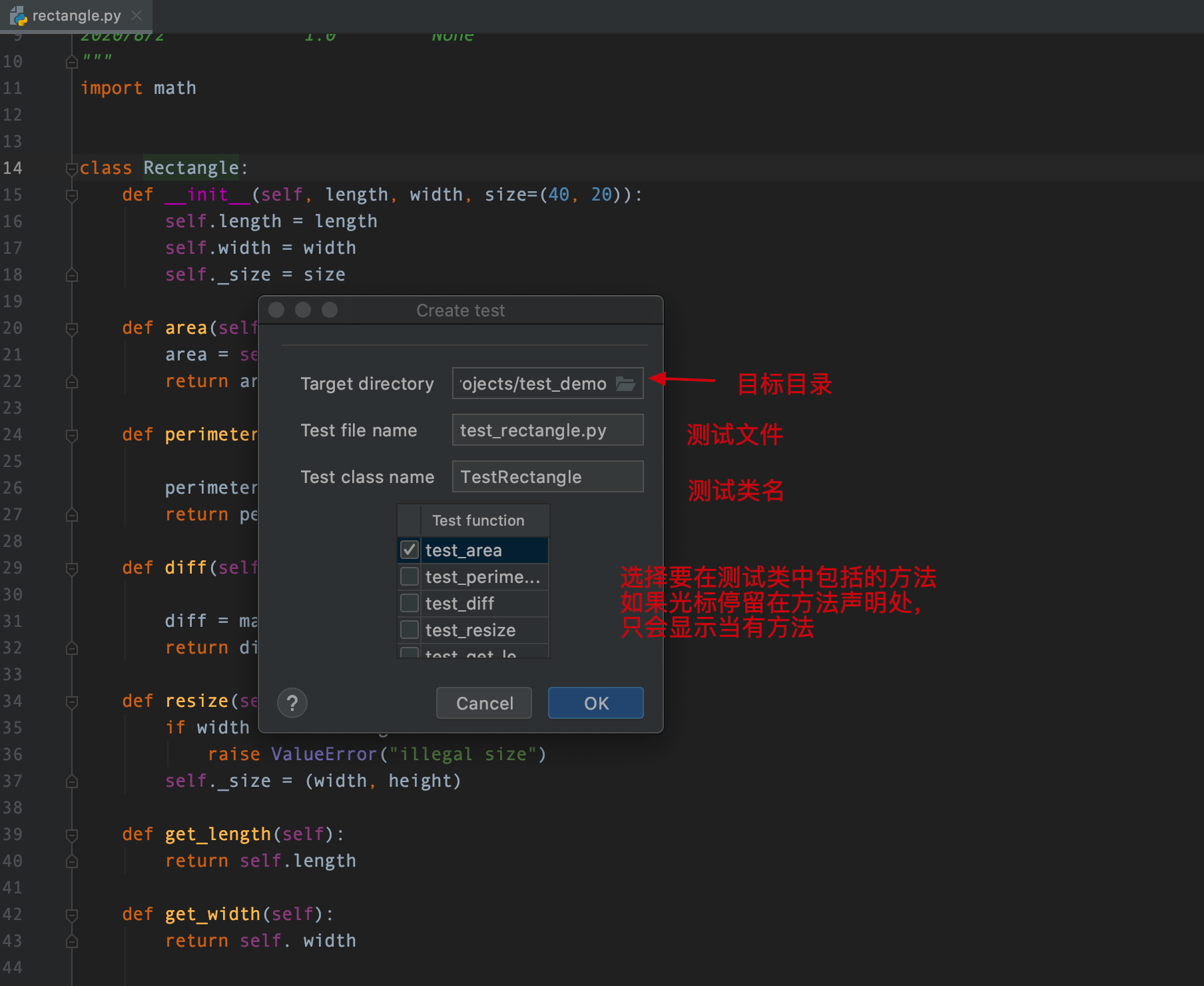The image size is (1204, 986).
Task: Edit the Test file name field
Action: [547, 430]
